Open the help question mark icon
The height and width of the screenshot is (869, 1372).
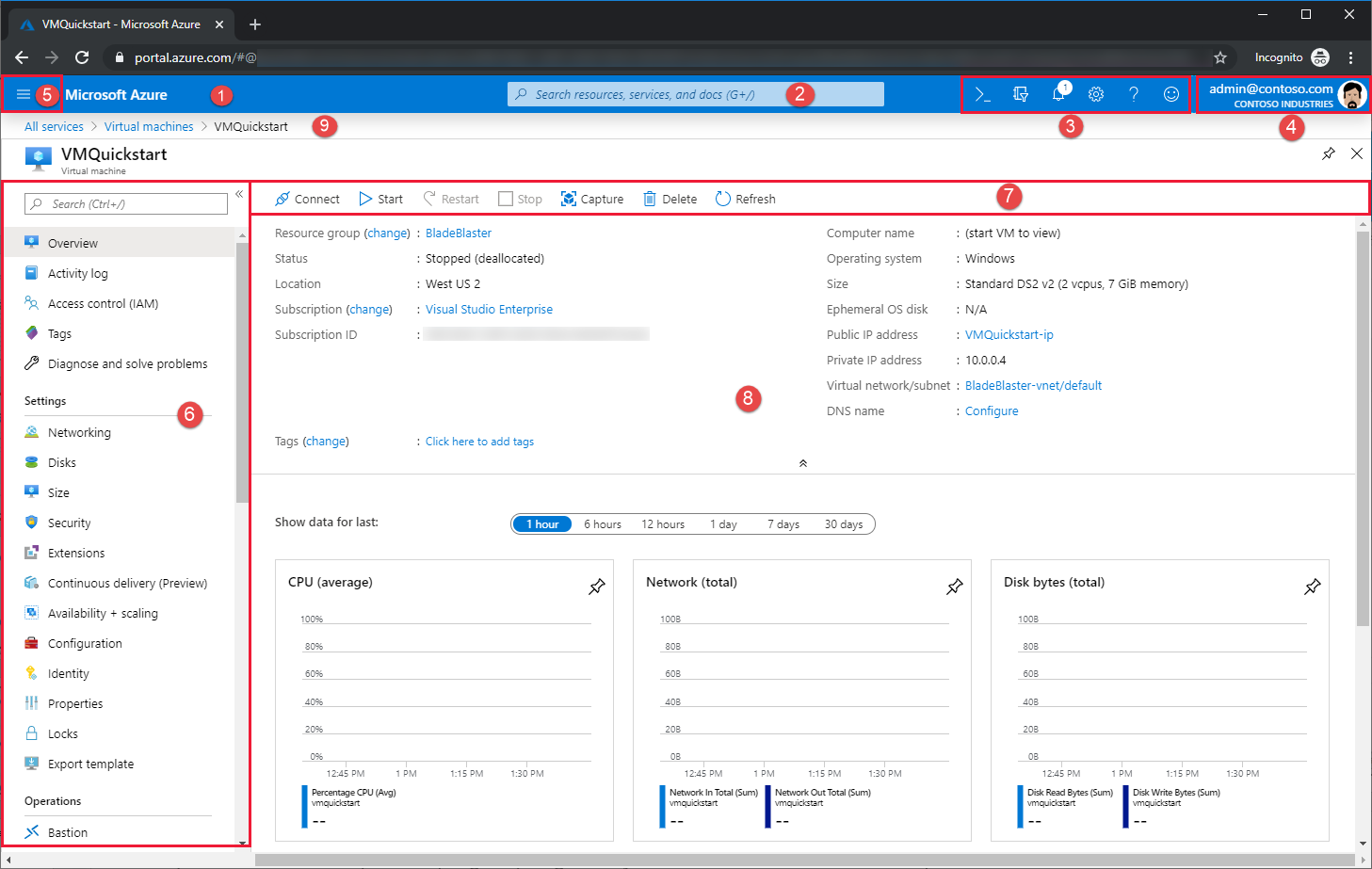pyautogui.click(x=1134, y=94)
